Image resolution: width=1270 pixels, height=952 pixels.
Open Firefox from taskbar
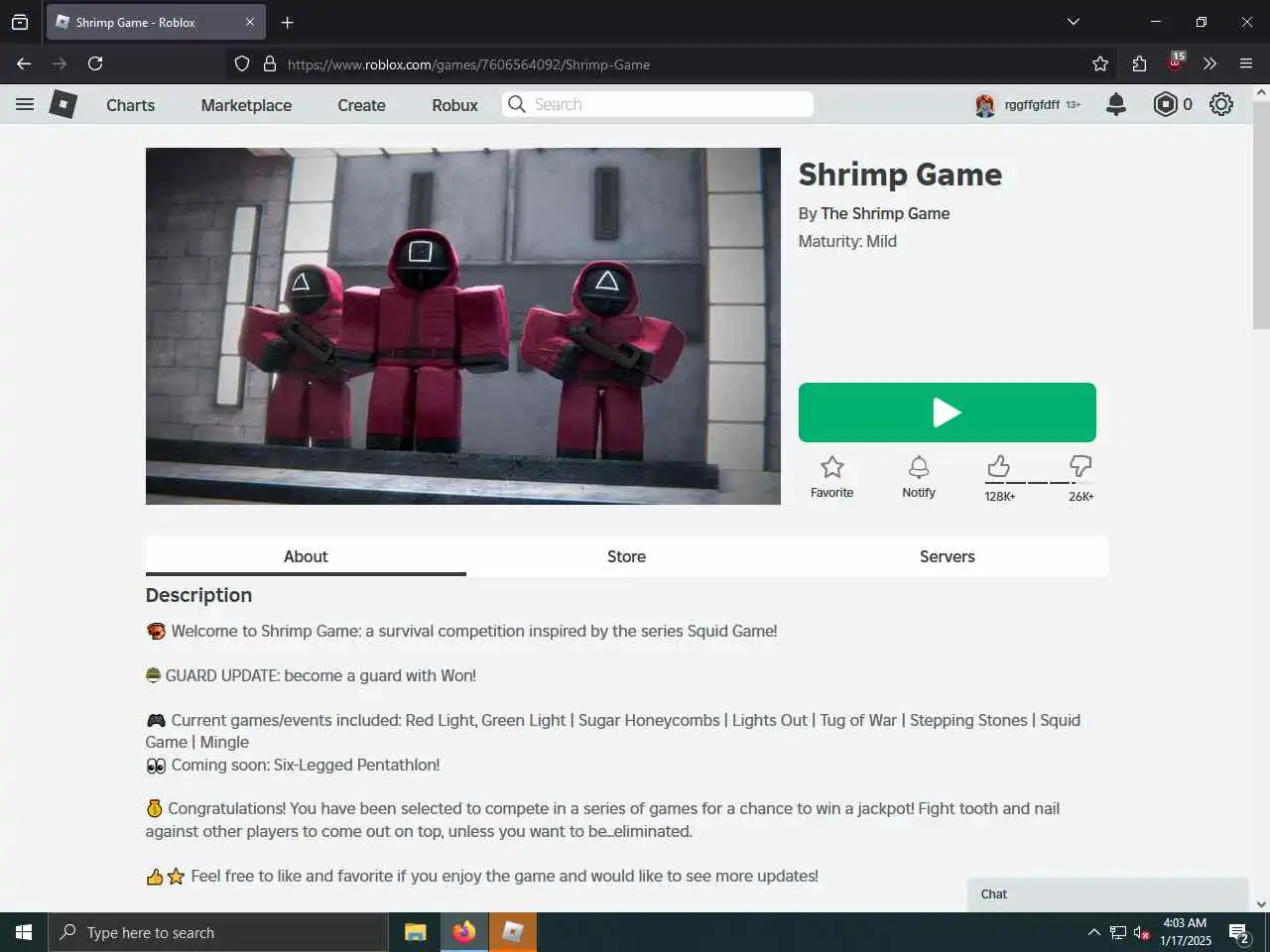[x=463, y=932]
